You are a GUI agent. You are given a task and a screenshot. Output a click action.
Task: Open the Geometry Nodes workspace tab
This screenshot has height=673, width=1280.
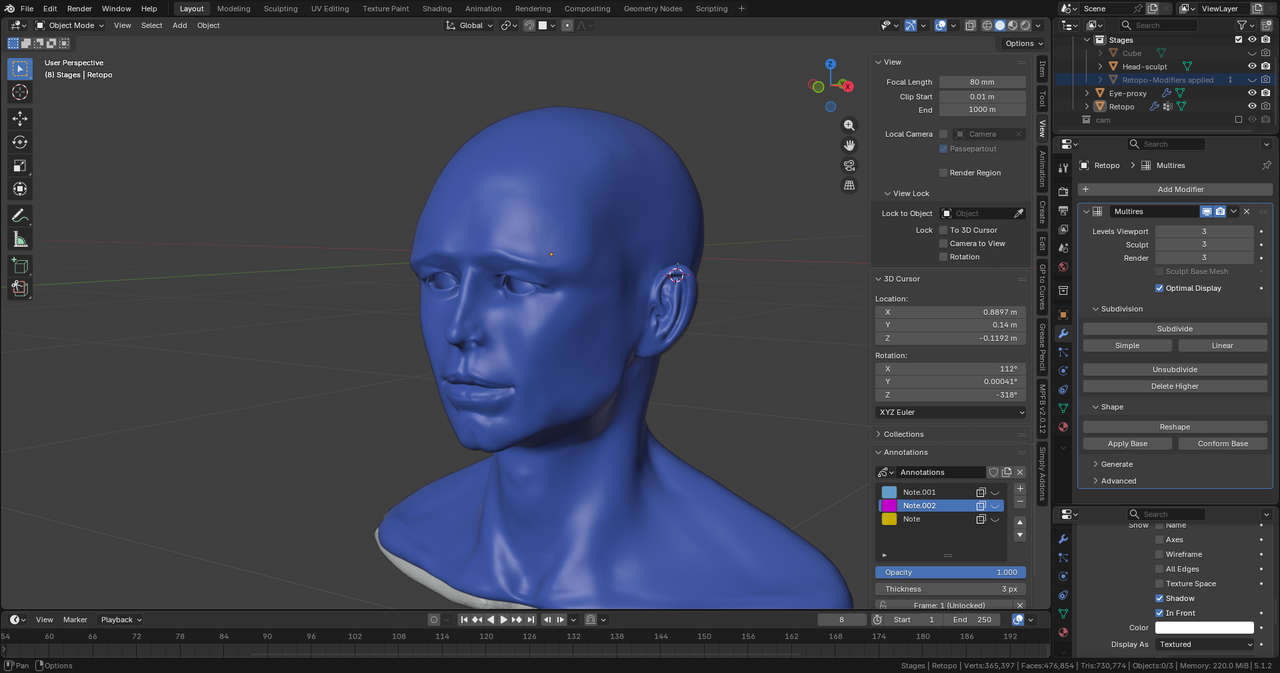pos(653,9)
